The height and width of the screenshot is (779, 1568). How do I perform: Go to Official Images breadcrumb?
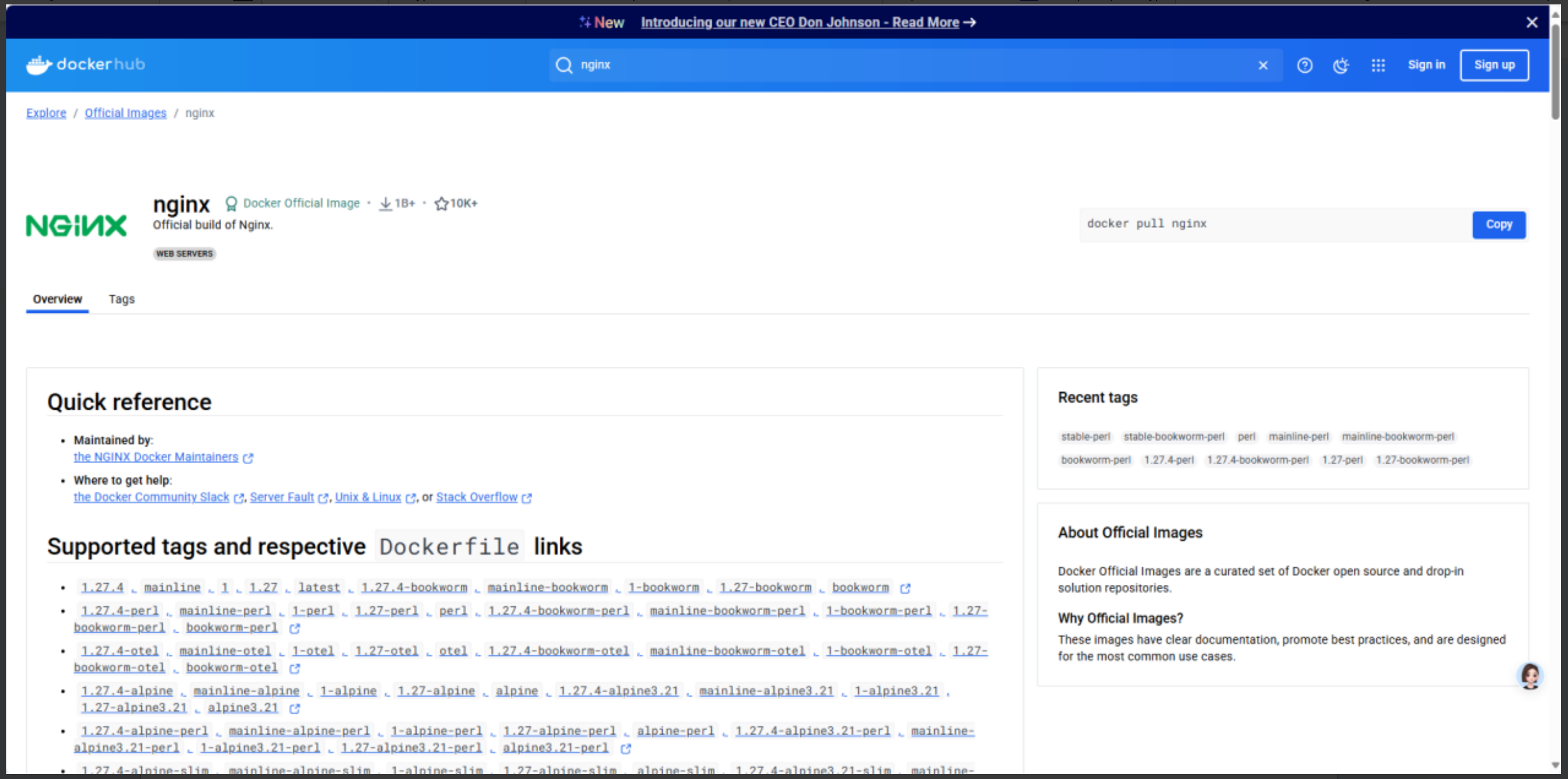pyautogui.click(x=126, y=113)
